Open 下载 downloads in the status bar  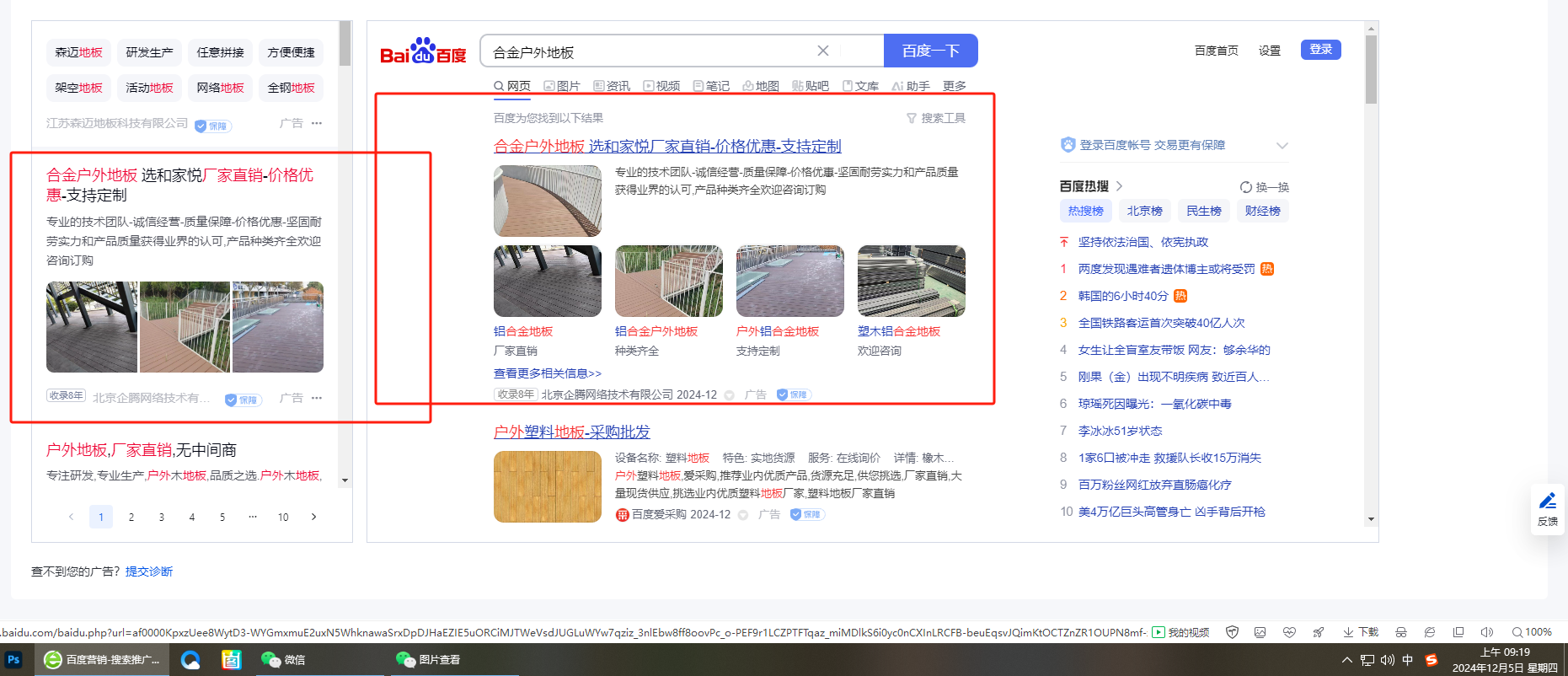click(x=1361, y=632)
